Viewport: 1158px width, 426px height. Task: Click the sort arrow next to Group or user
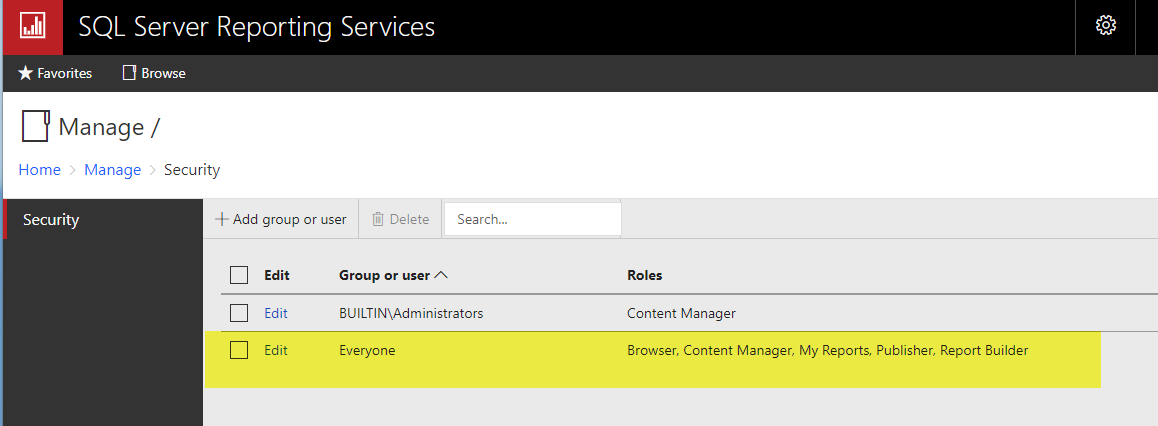pos(441,275)
